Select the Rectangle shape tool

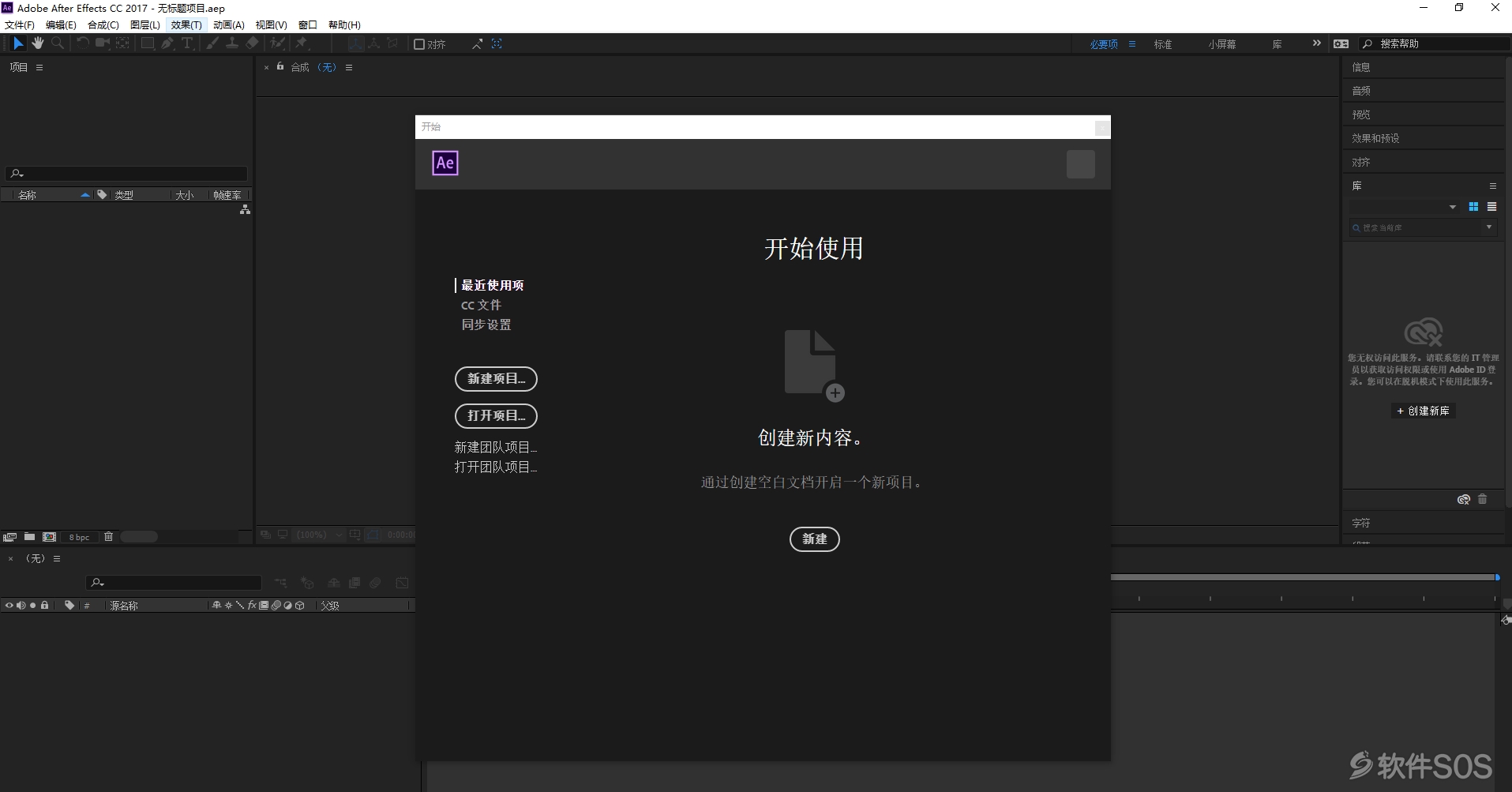point(147,43)
